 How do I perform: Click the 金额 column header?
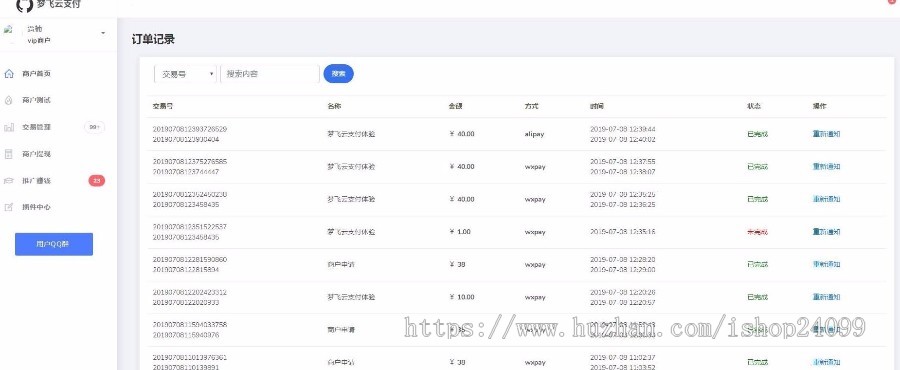[456, 107]
